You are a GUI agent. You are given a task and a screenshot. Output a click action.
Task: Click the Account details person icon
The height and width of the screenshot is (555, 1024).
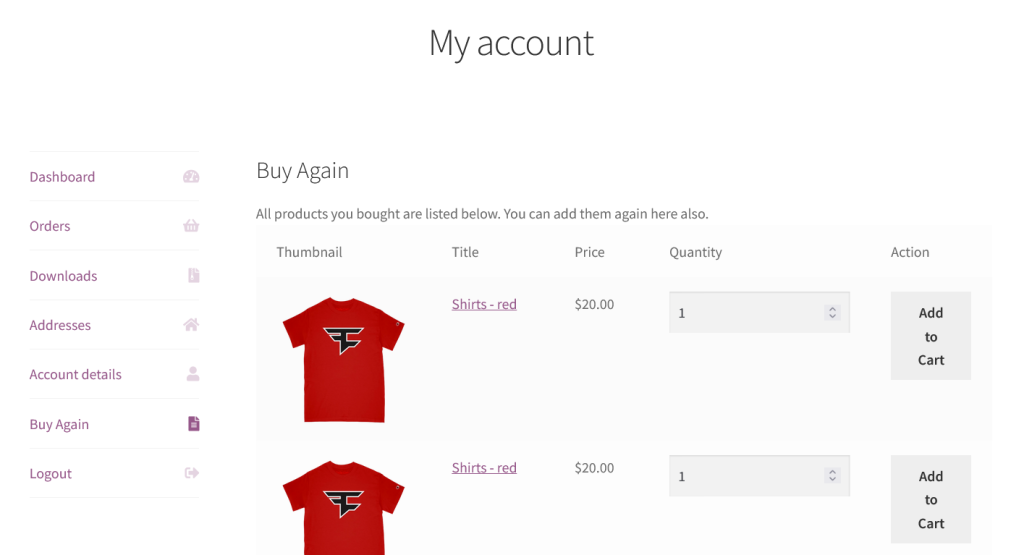click(x=193, y=374)
